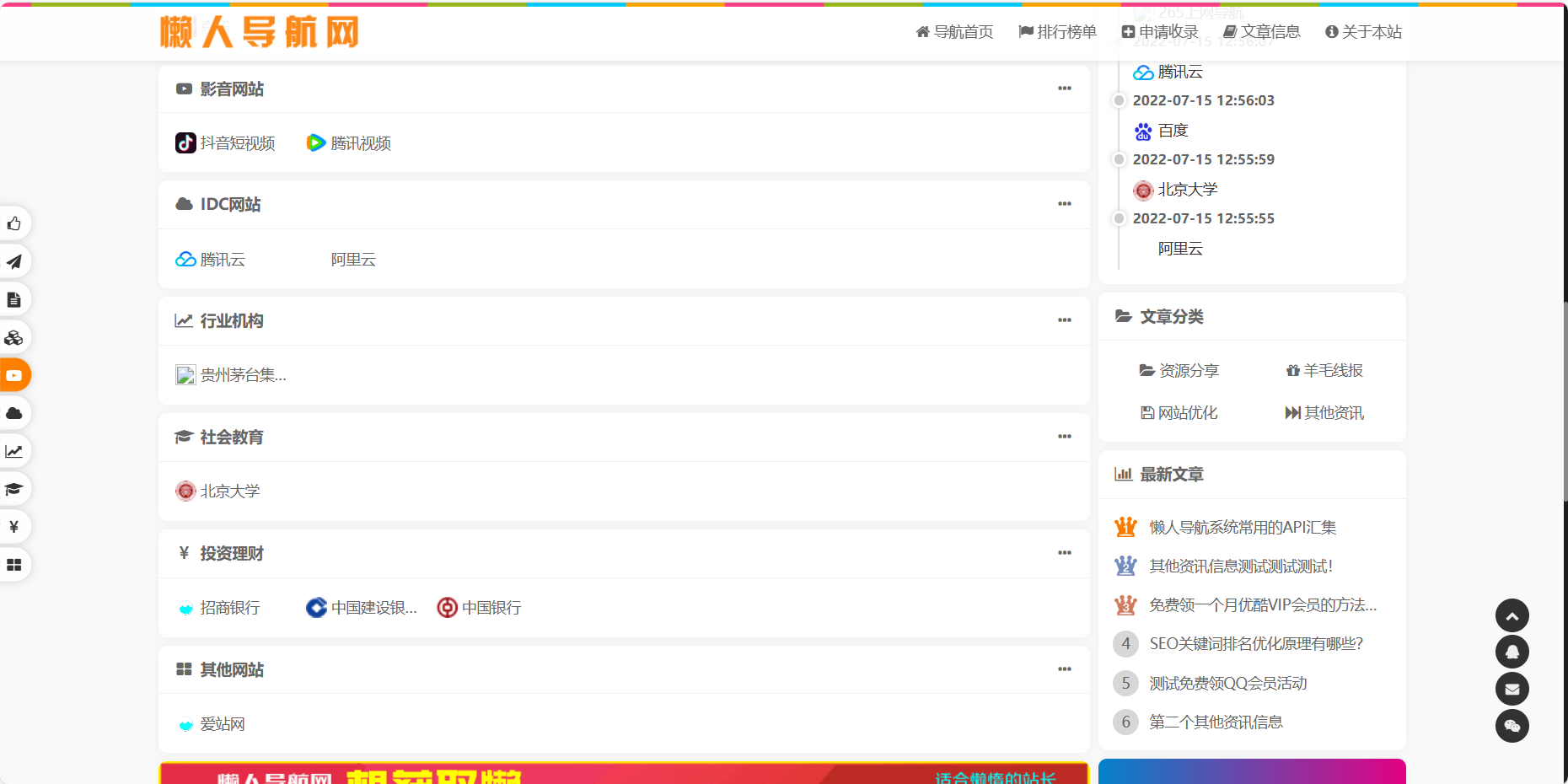The height and width of the screenshot is (784, 1568).
Task: Open article SEO关键词排名优化原理有哪些?
Action: [1256, 644]
